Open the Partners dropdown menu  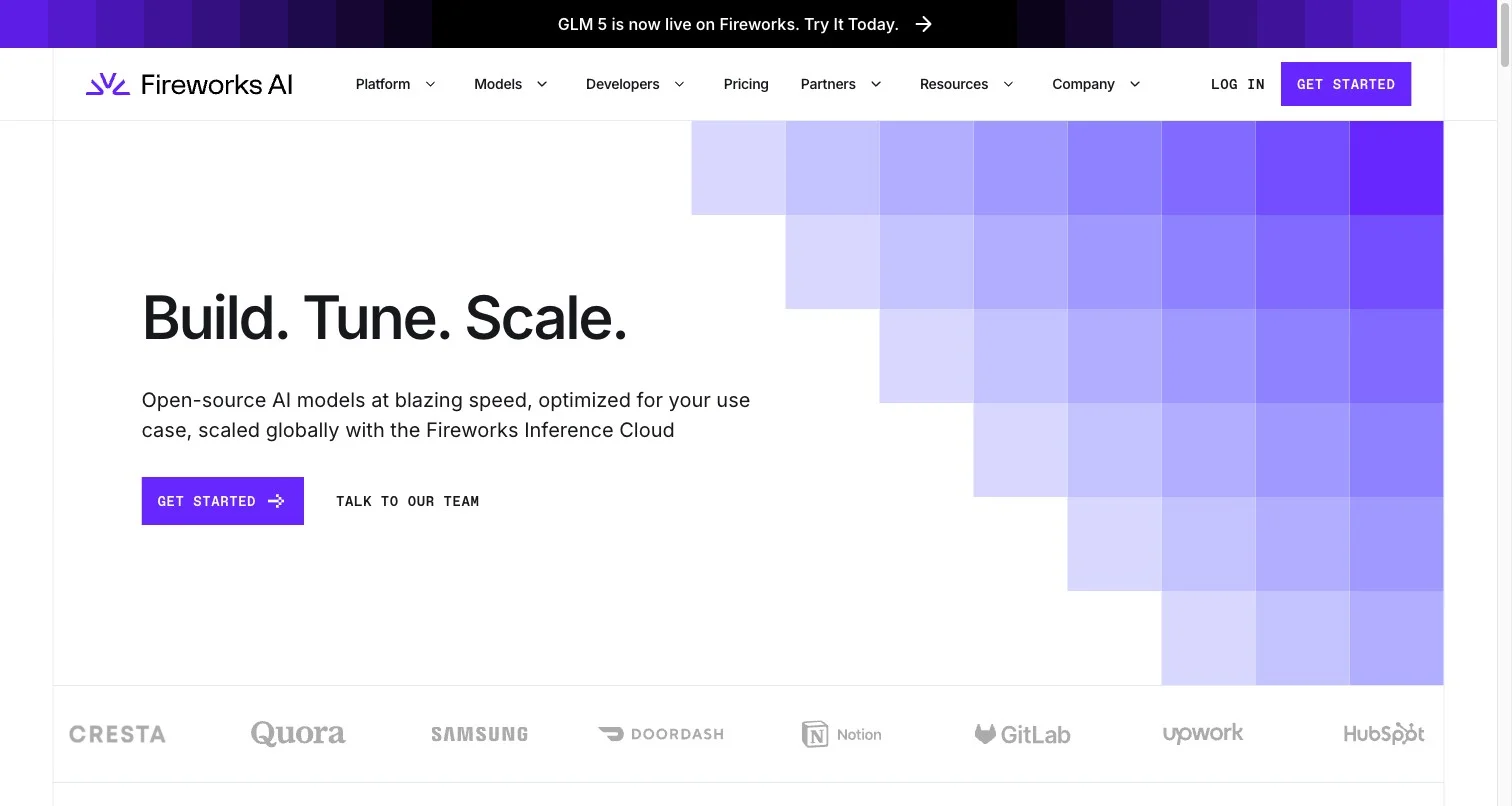pyautogui.click(x=841, y=84)
